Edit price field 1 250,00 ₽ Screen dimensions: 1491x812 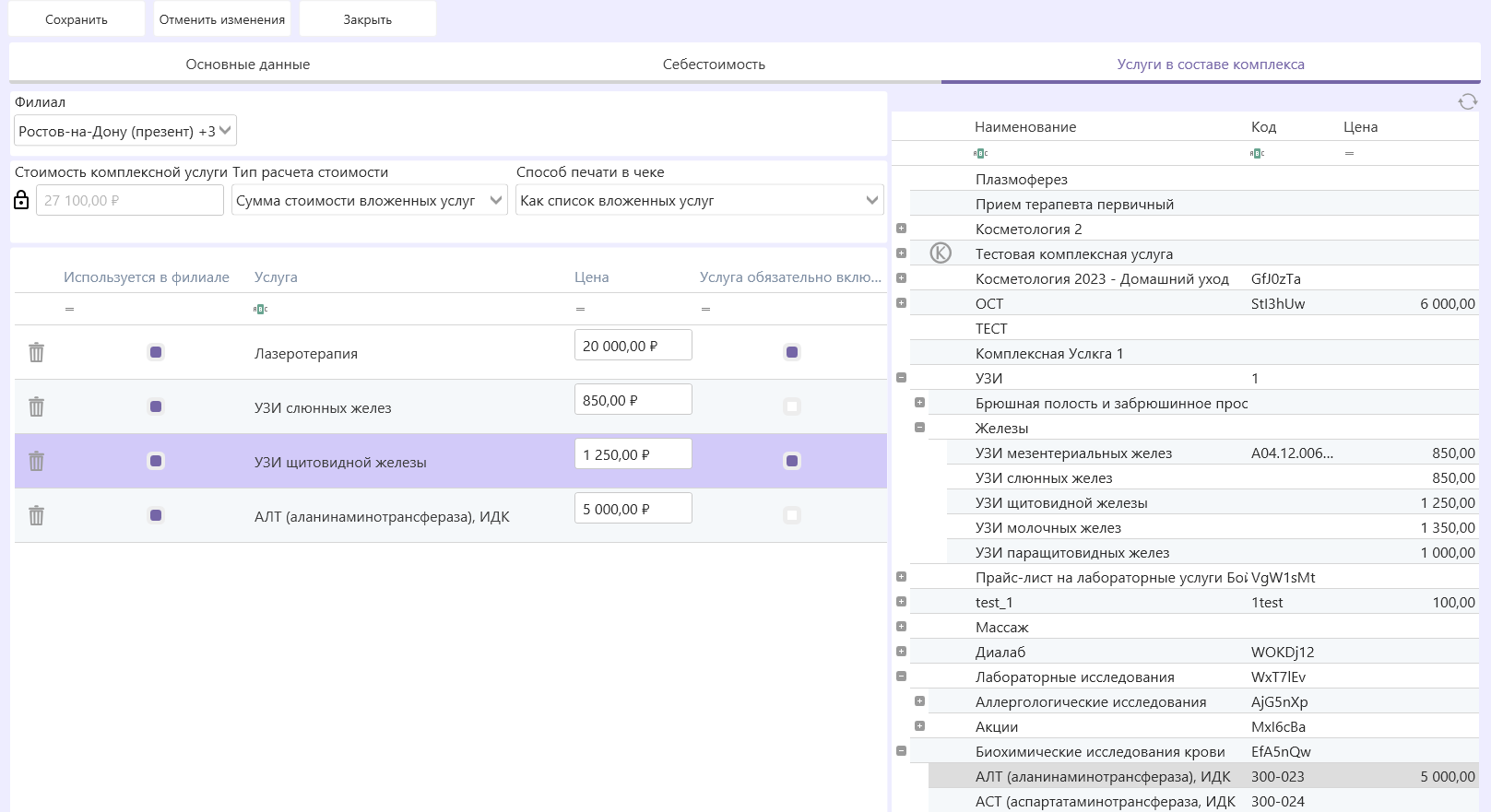(x=633, y=454)
